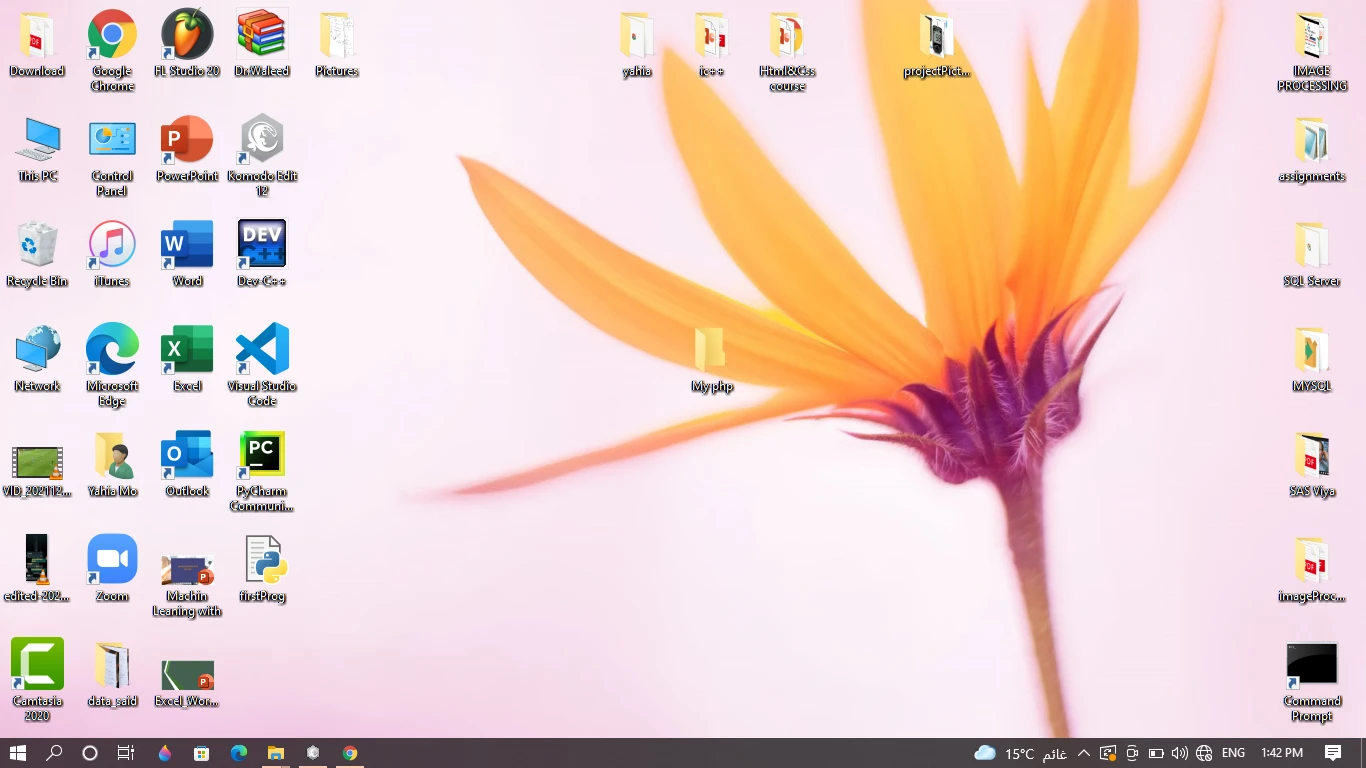Select the Command Prompt shortcut
The width and height of the screenshot is (1366, 768).
pos(1311,665)
